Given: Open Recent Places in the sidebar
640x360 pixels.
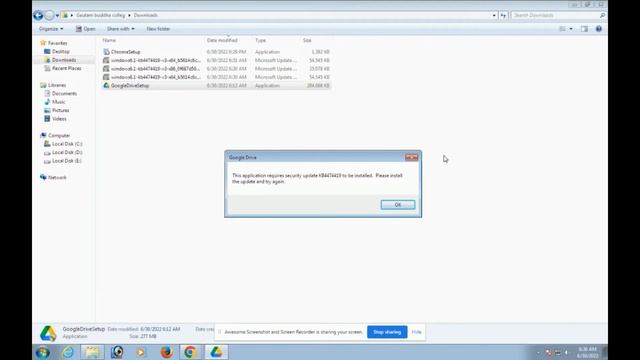Looking at the screenshot, I should 67,68.
